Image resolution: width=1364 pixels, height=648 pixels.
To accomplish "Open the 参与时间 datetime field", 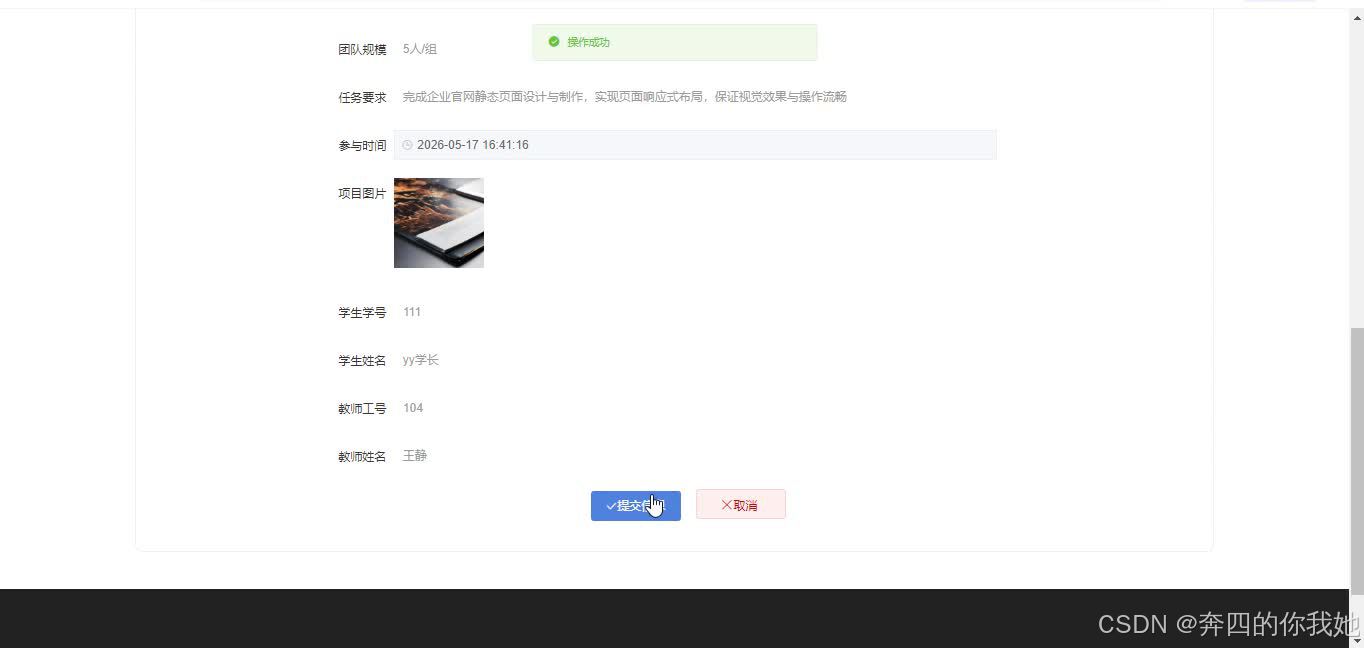I will pyautogui.click(x=695, y=145).
